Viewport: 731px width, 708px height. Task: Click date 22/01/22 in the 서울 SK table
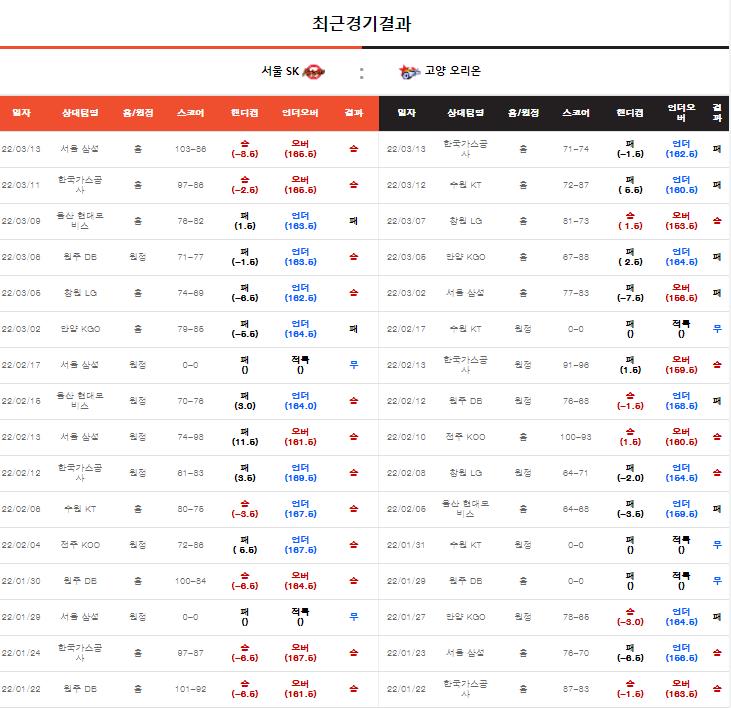tap(21, 689)
